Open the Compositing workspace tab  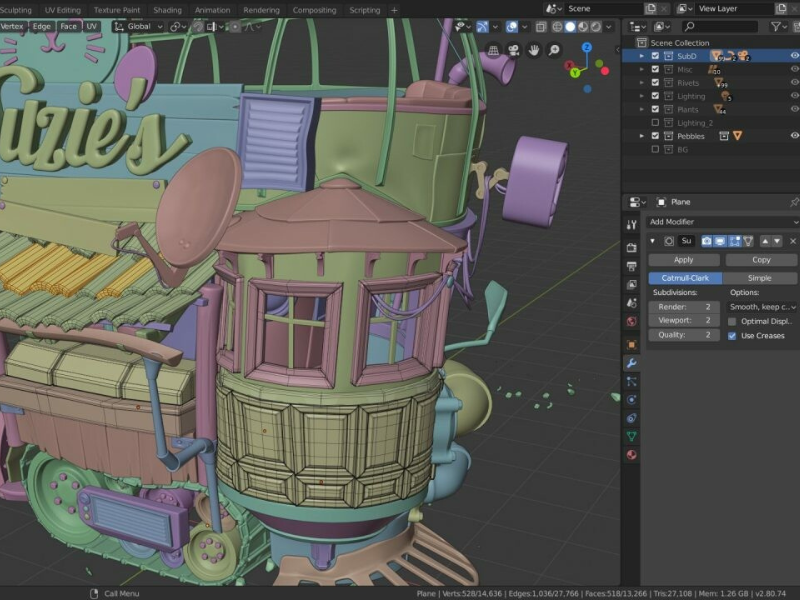click(x=314, y=10)
